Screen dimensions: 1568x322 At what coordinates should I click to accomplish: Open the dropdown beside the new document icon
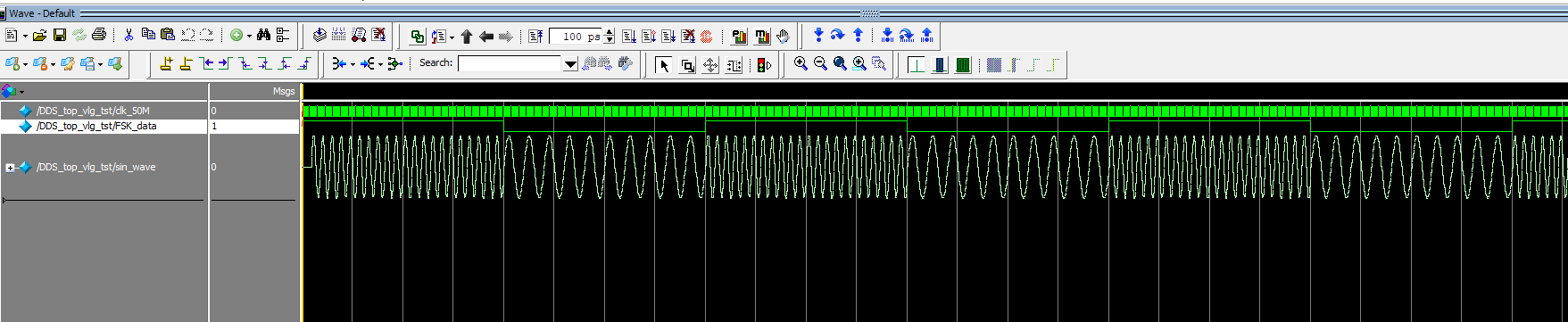point(25,37)
